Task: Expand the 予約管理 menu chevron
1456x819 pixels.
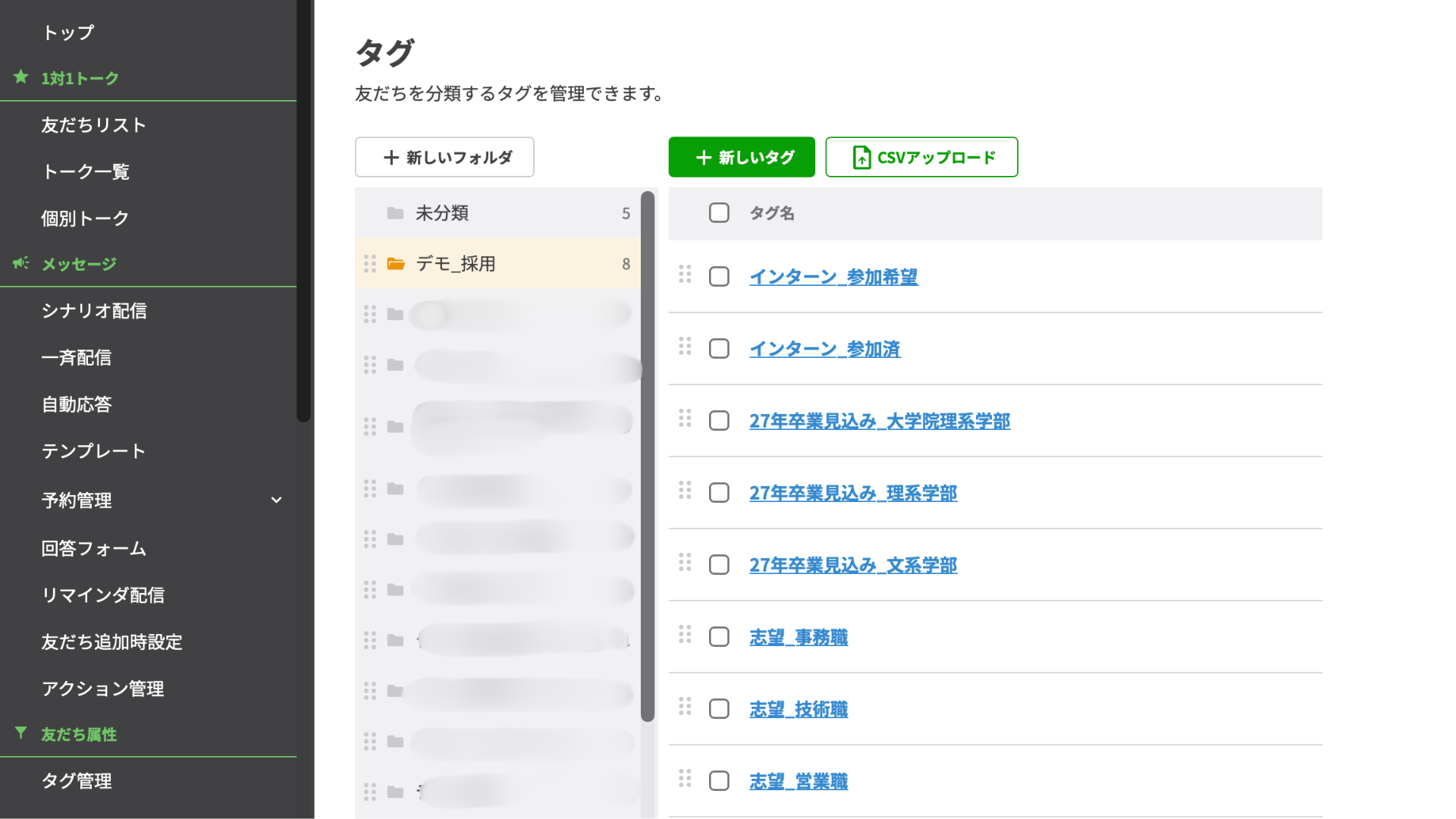Action: (x=277, y=500)
